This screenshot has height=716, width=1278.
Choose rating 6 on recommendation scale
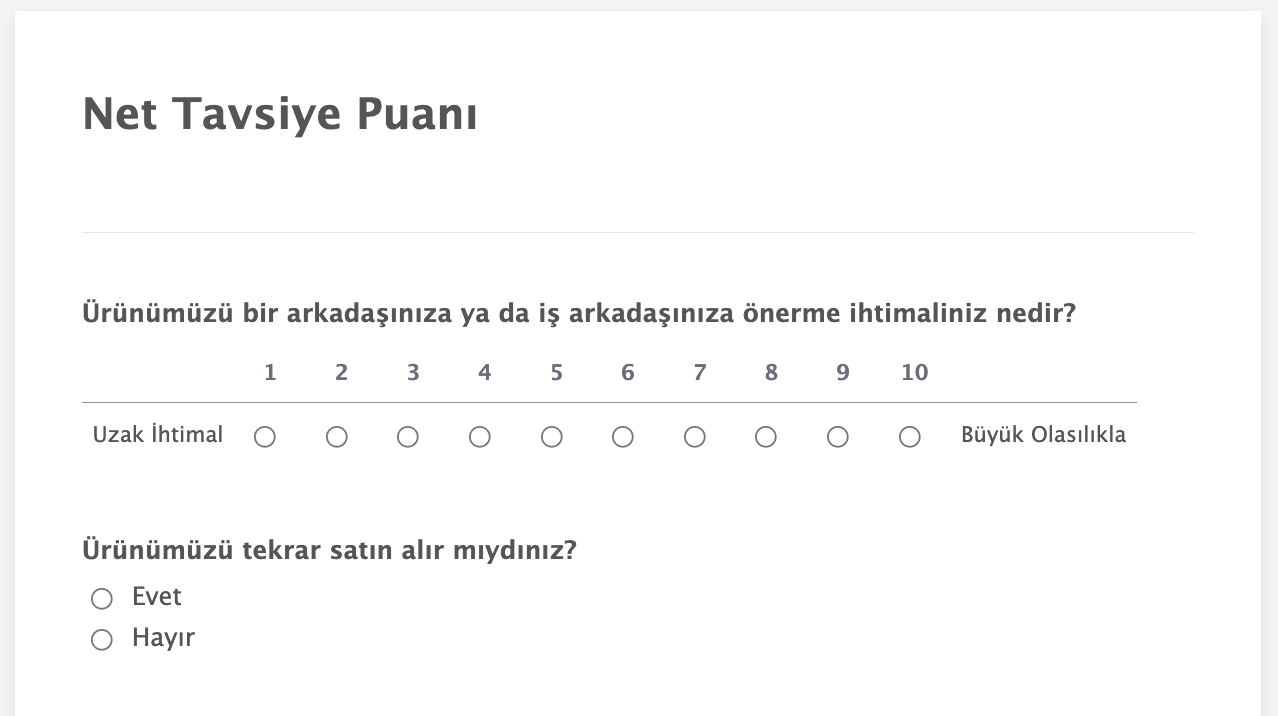[623, 437]
